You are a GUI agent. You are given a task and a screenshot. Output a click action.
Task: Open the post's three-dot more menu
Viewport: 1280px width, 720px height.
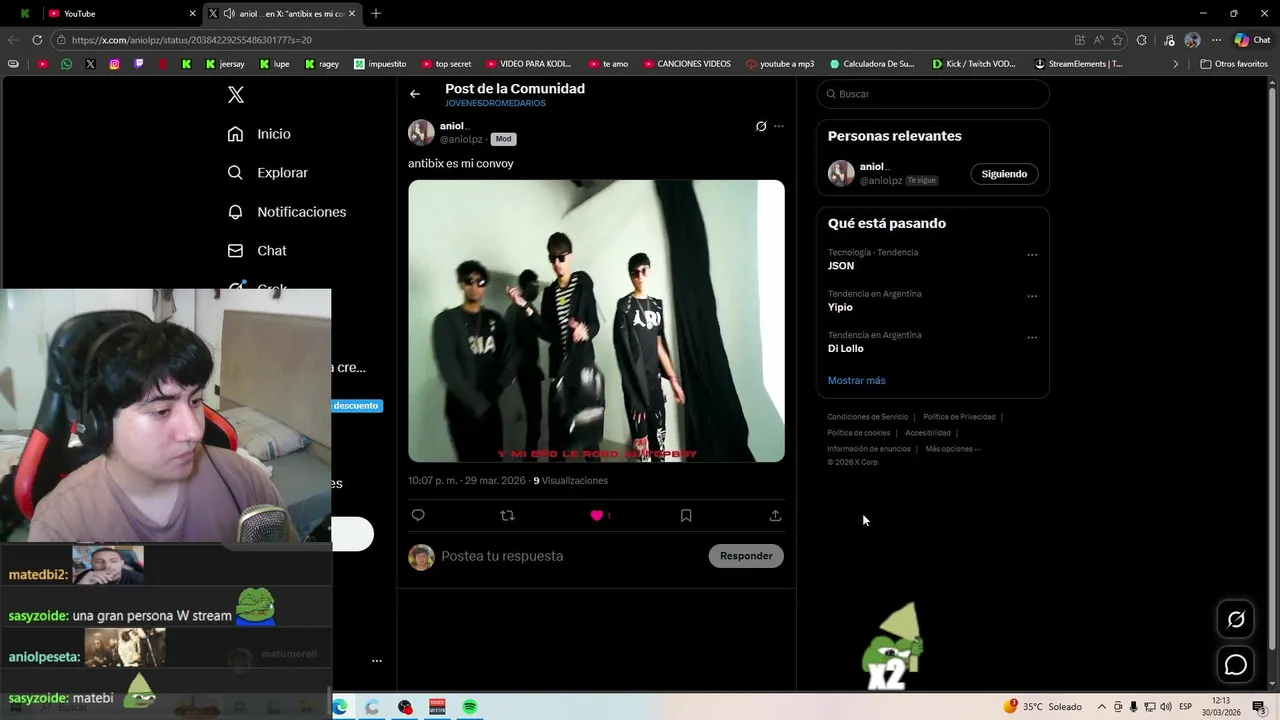(779, 126)
